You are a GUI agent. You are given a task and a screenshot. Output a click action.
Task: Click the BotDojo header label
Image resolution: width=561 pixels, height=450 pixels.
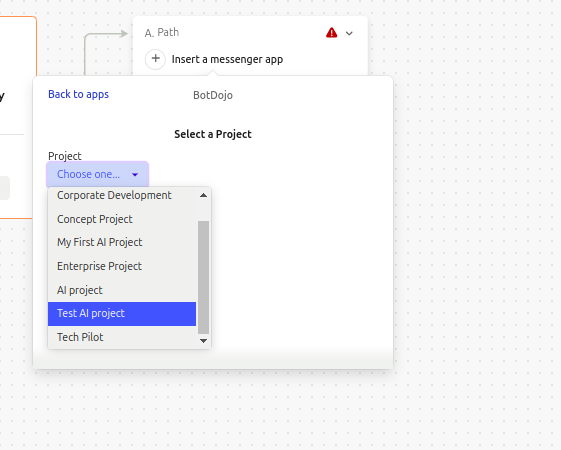tap(213, 95)
